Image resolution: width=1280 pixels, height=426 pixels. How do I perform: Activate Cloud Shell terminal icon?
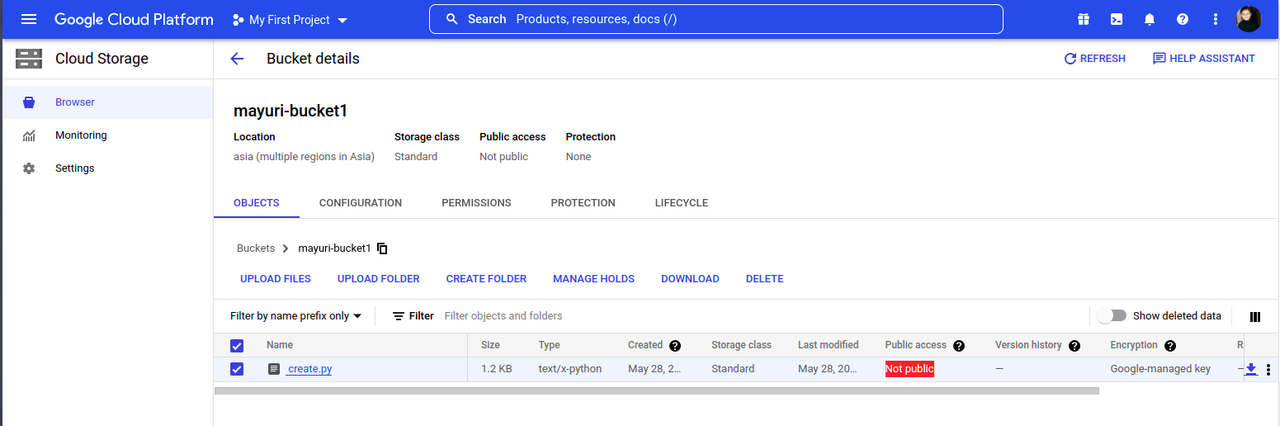click(1116, 19)
